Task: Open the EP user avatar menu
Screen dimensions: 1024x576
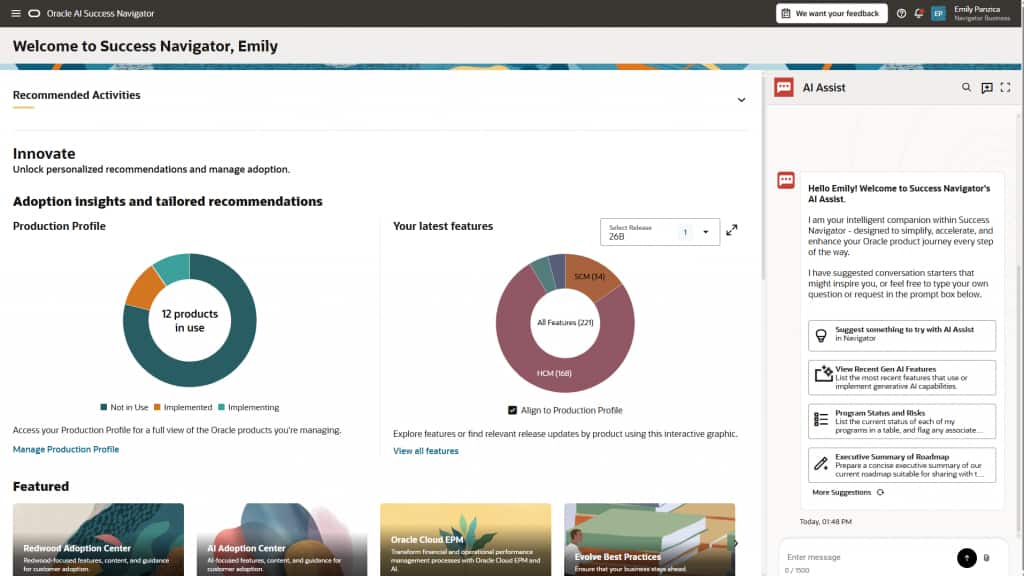Action: (938, 13)
